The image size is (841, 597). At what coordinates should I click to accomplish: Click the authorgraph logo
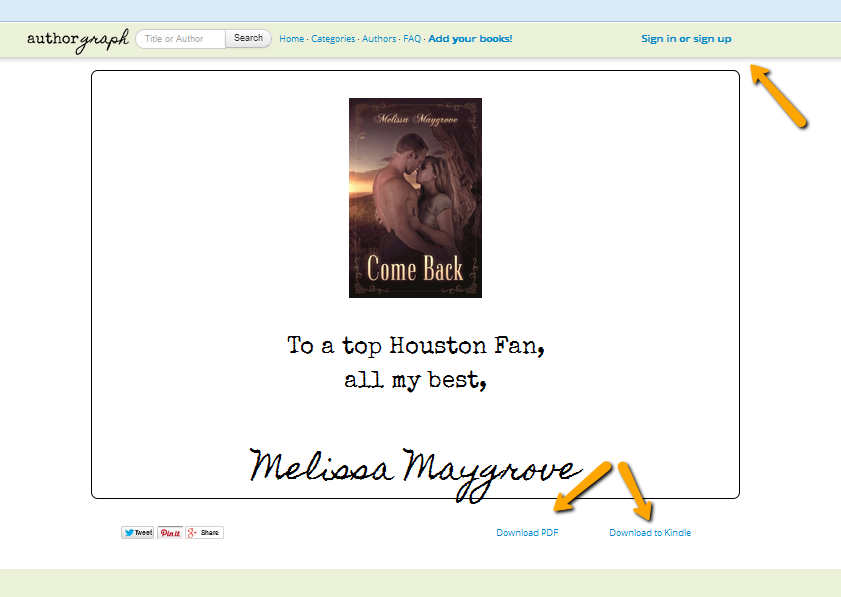pyautogui.click(x=78, y=40)
